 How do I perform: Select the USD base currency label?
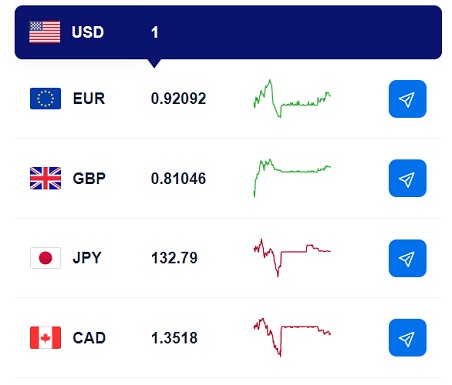coord(88,32)
